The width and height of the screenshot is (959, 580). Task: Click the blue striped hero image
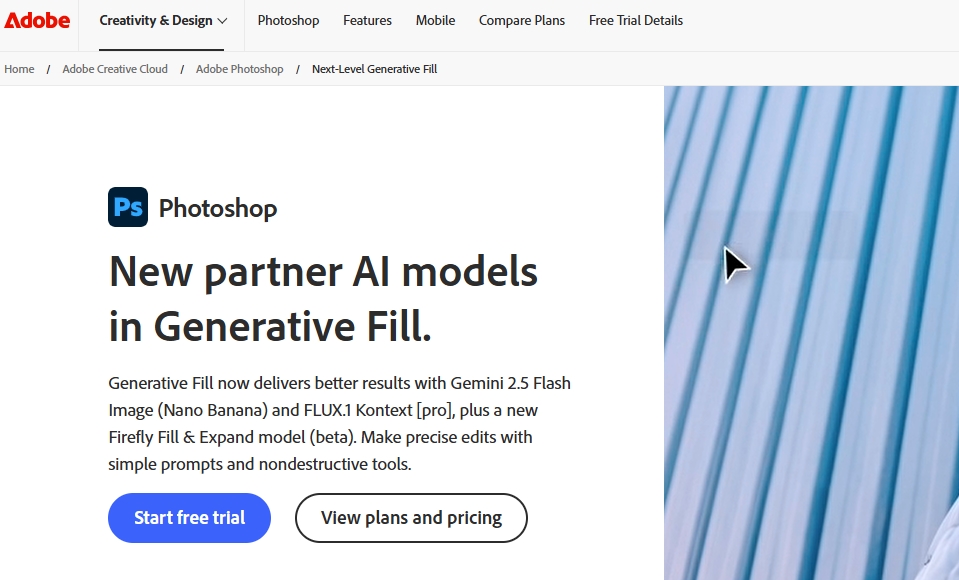810,330
